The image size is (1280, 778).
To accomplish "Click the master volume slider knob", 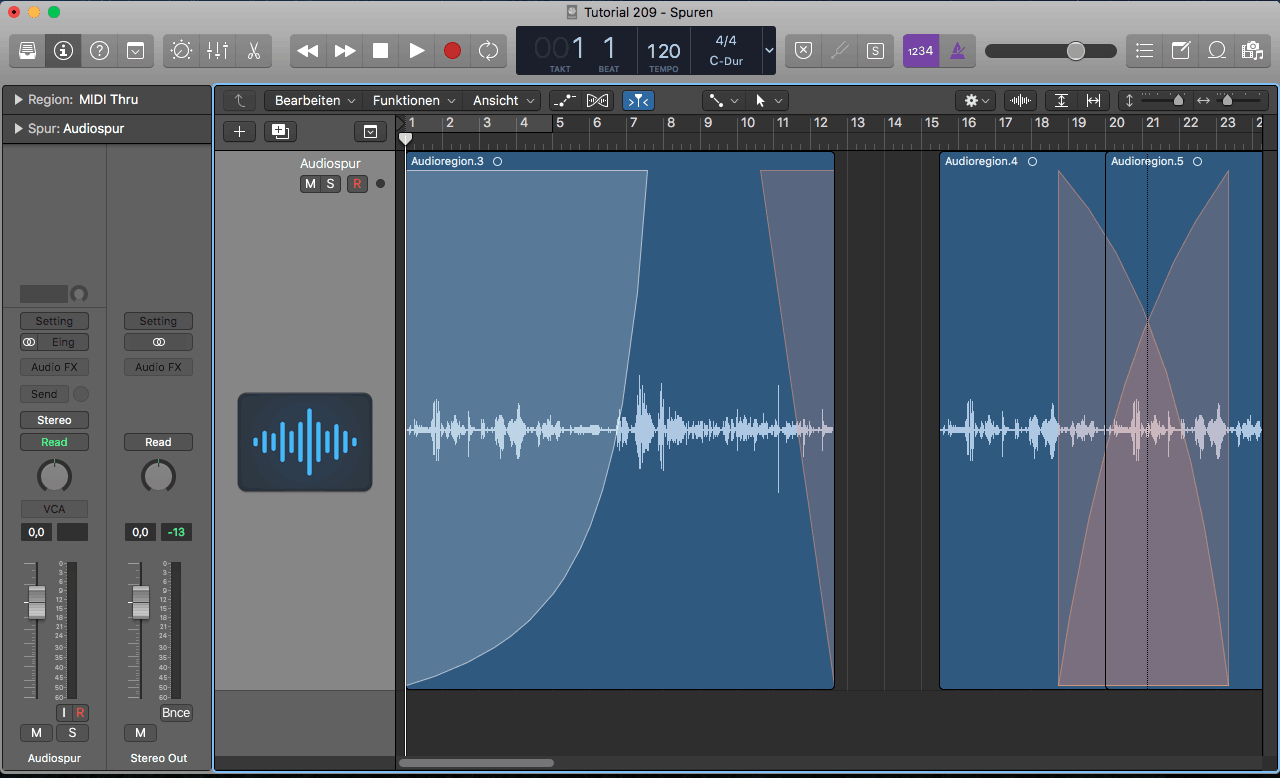I will coord(1075,51).
